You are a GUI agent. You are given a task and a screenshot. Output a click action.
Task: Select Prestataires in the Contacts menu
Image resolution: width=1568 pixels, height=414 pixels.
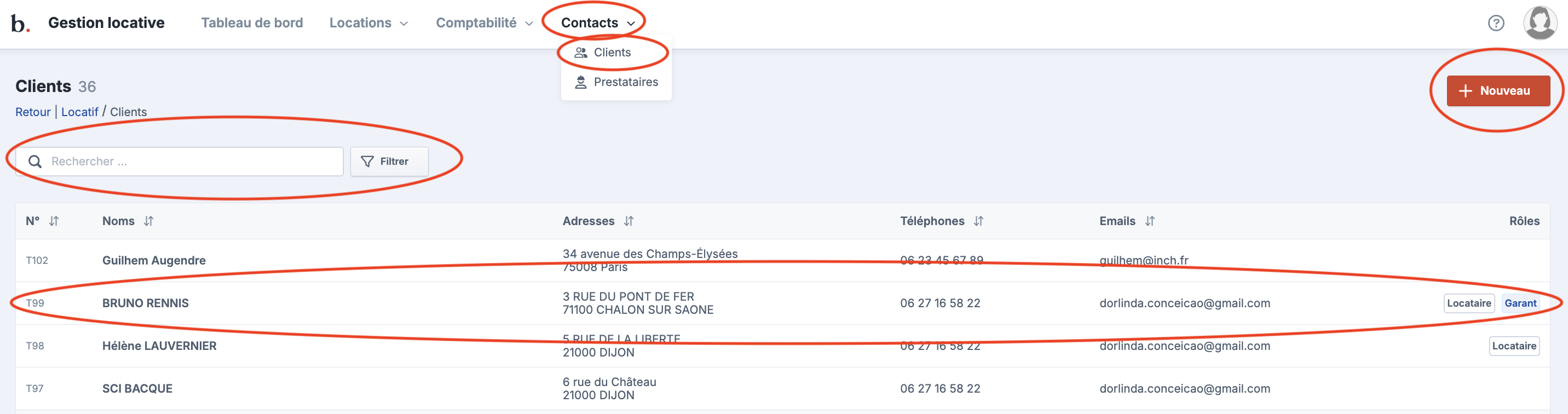click(x=625, y=82)
